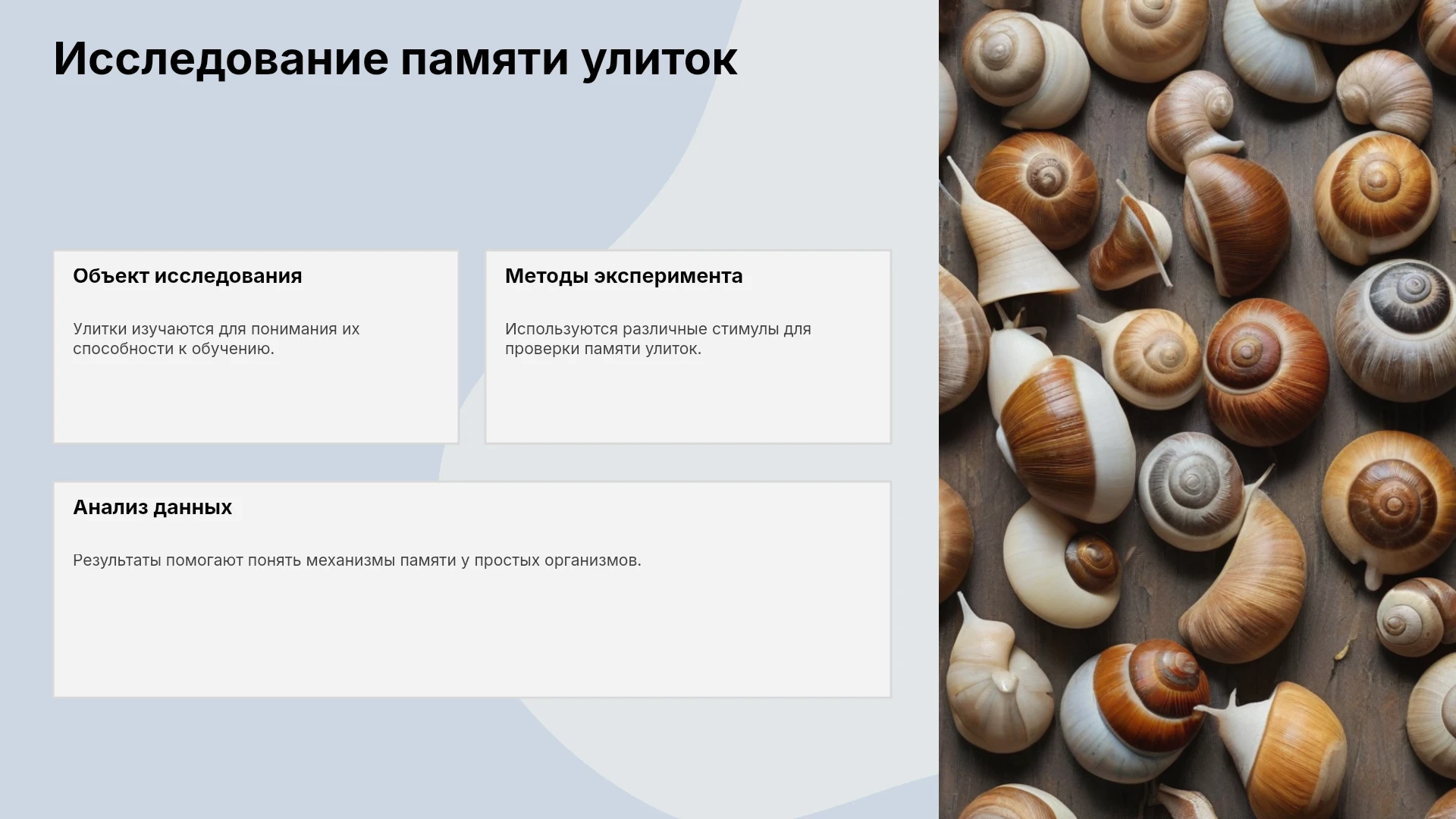Click the text "Используются различные стимулы для"
Image resolution: width=1456 pixels, height=819 pixels.
657,329
